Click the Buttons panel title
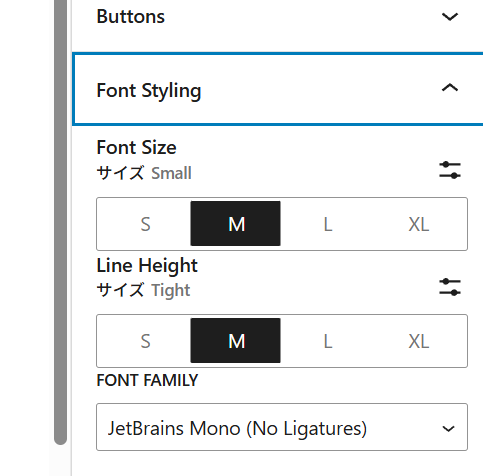Image resolution: width=483 pixels, height=476 pixels. tap(131, 16)
